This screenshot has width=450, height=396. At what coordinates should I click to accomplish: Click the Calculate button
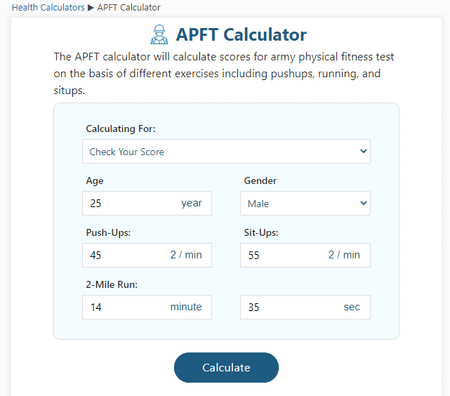[226, 367]
